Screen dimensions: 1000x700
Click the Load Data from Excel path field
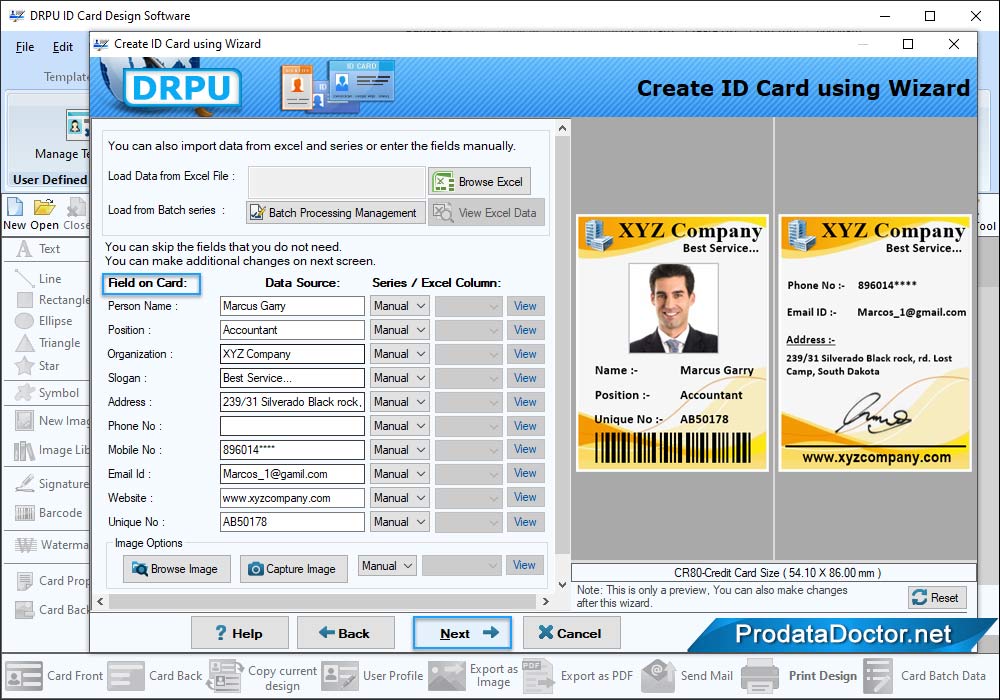coord(336,182)
